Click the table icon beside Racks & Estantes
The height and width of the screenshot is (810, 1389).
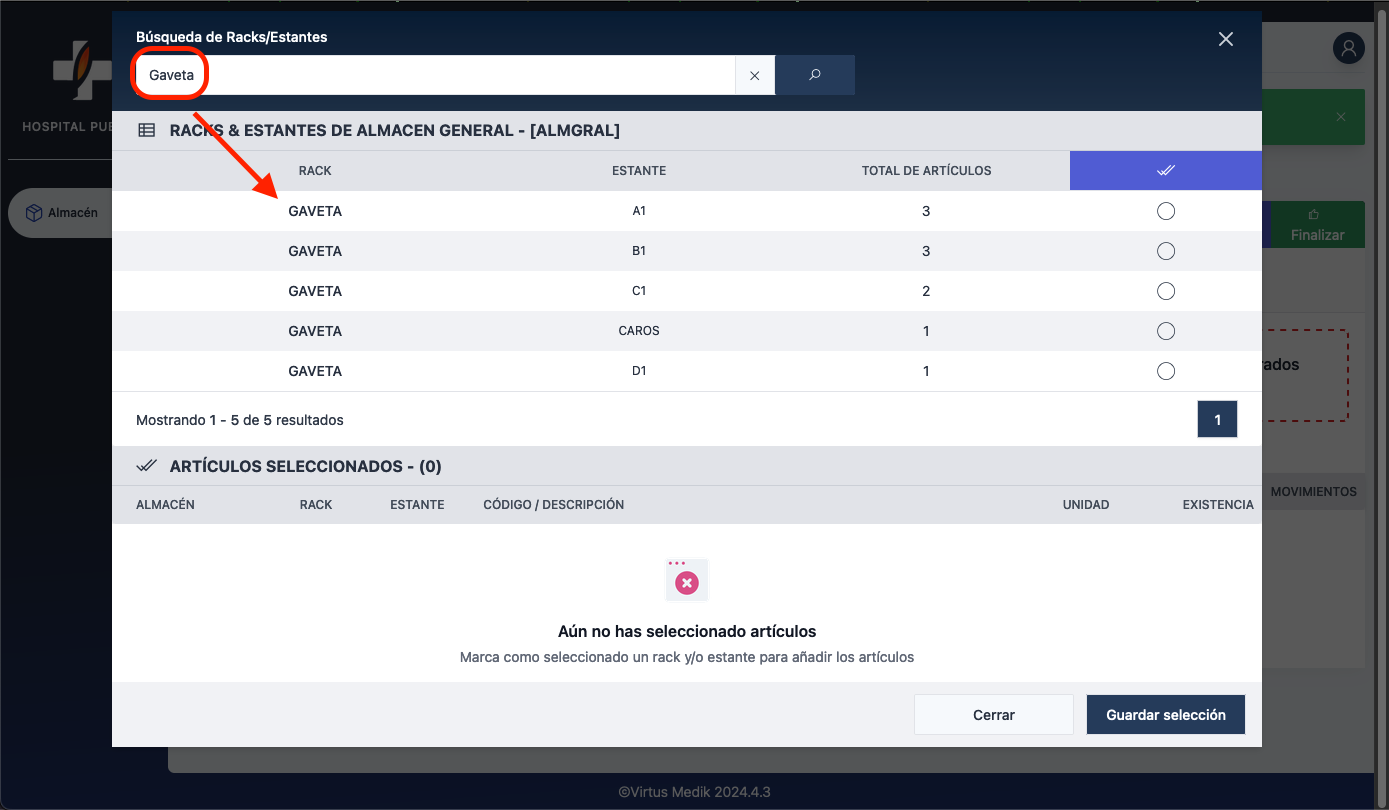point(146,130)
